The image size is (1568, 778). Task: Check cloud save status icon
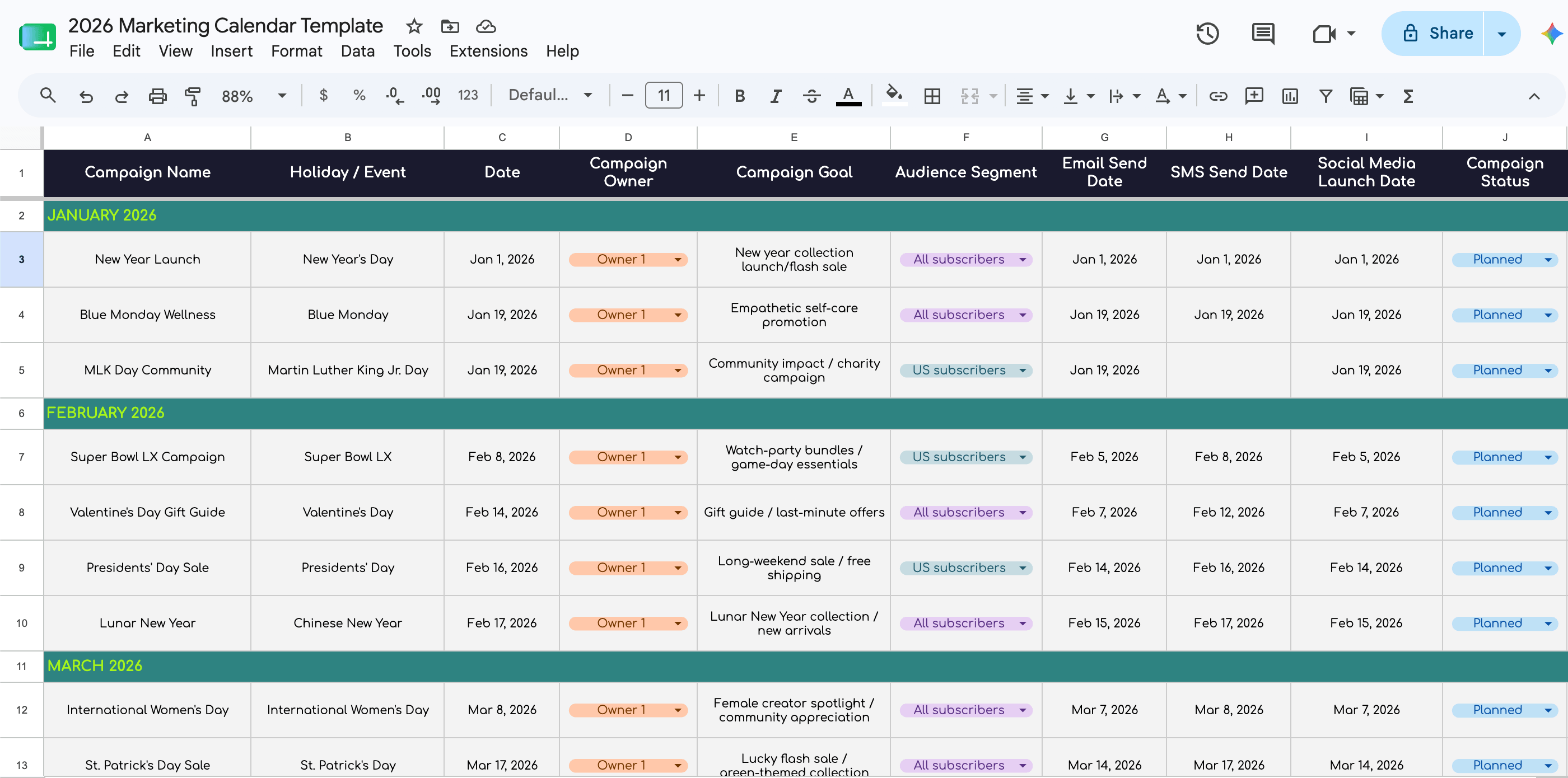coord(486,26)
